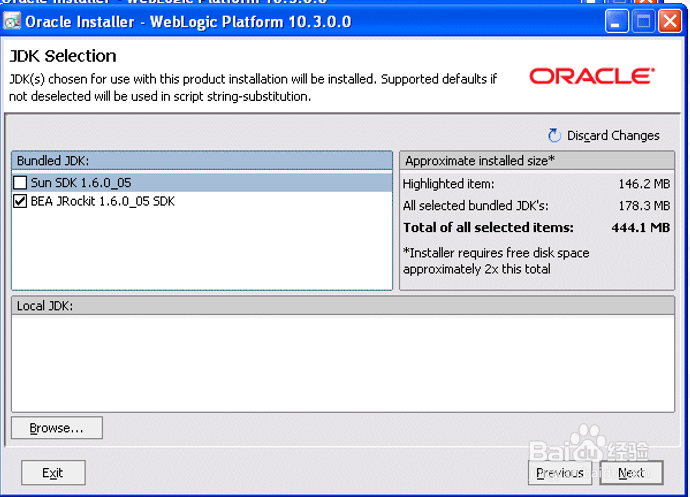Click the Oracle Installer title bar icon

(12, 22)
